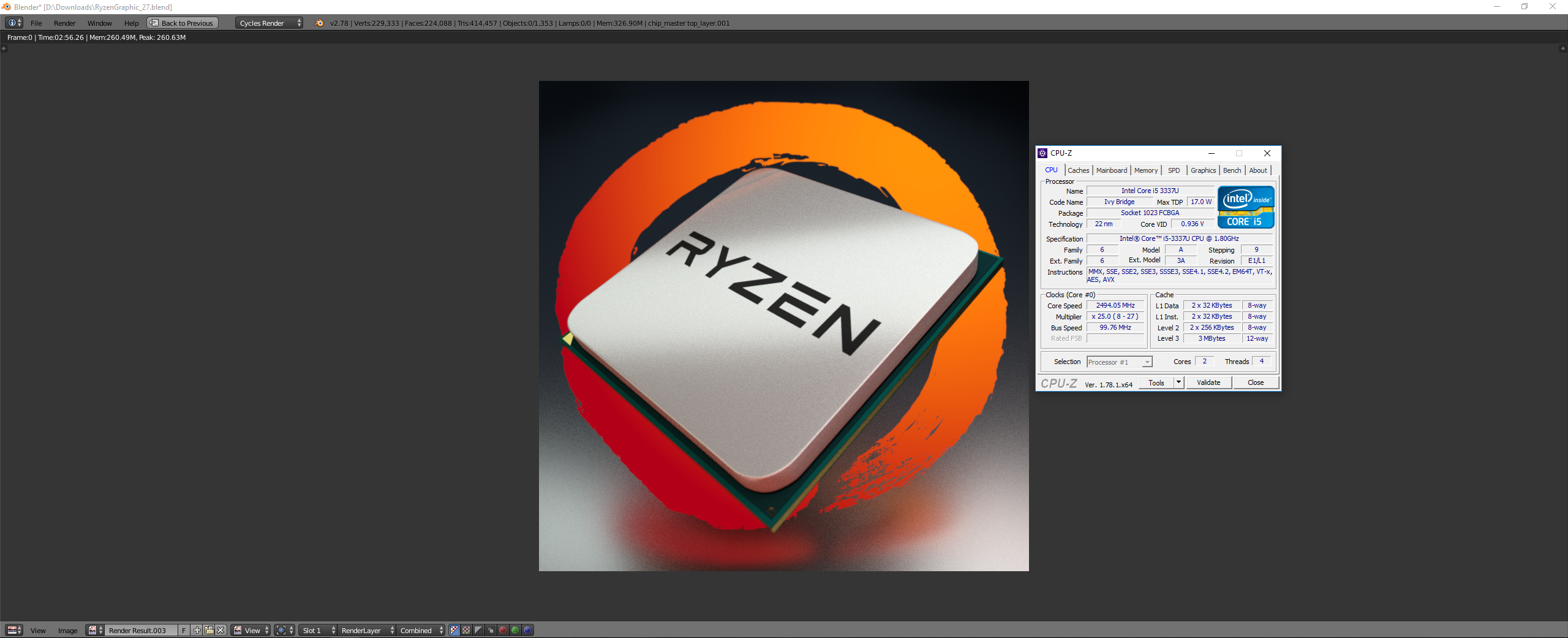Click the Close button in CPU-Z
Image resolution: width=1568 pixels, height=638 pixels.
(x=1256, y=382)
